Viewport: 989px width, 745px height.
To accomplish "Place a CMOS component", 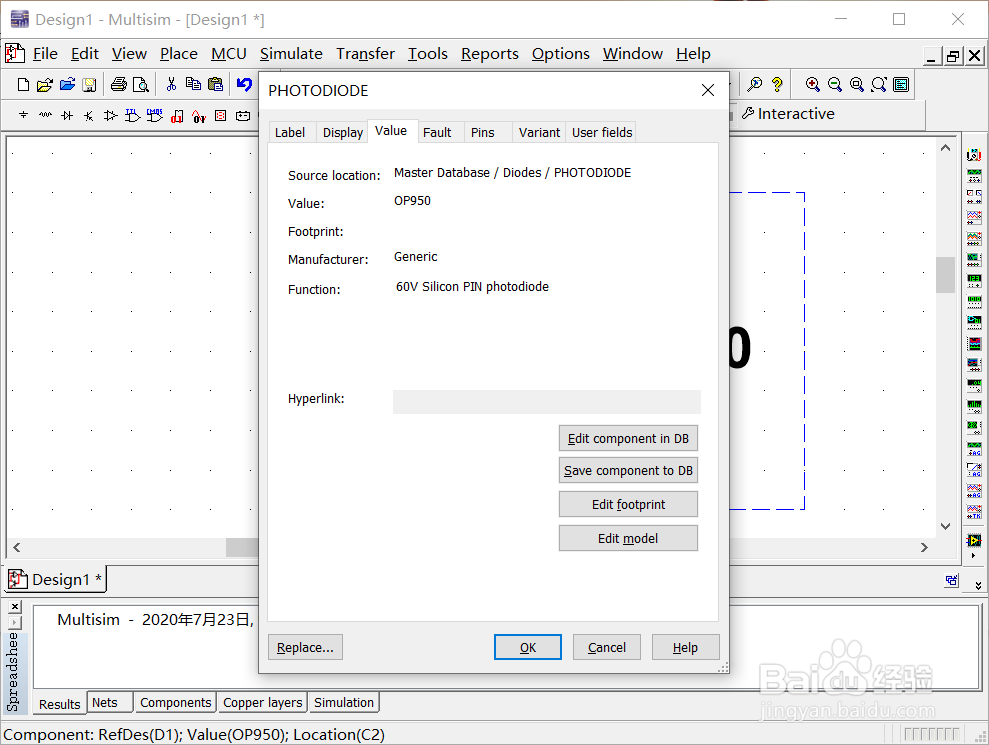I will click(x=155, y=115).
